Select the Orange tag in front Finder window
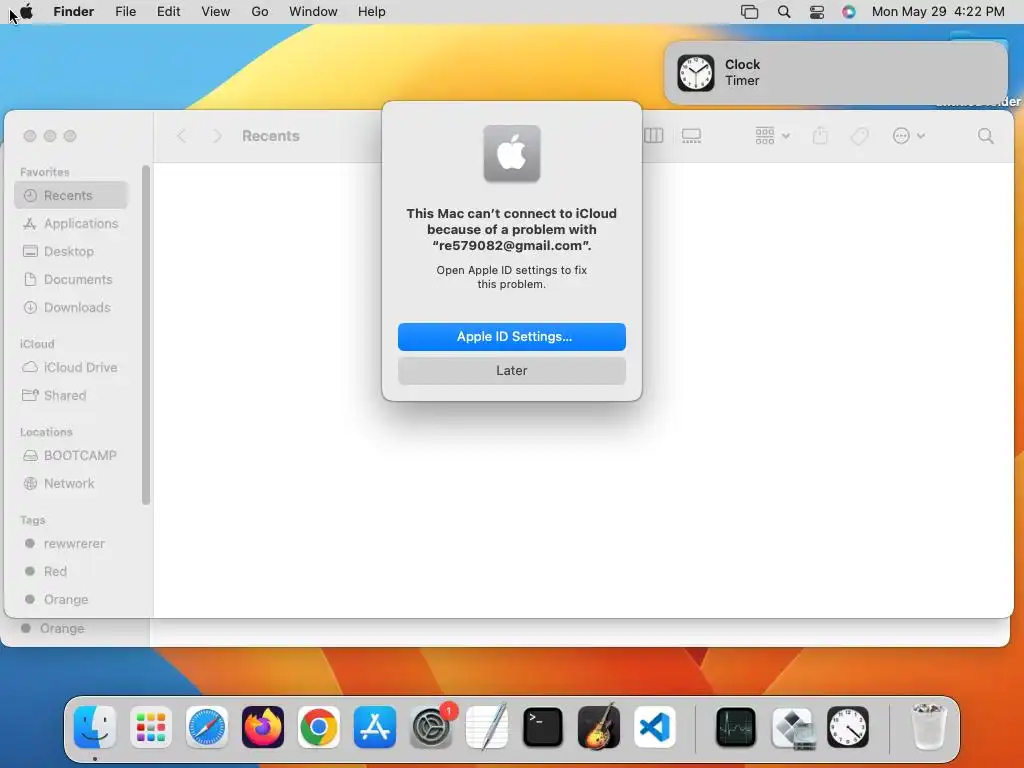This screenshot has height=768, width=1024. point(71,600)
